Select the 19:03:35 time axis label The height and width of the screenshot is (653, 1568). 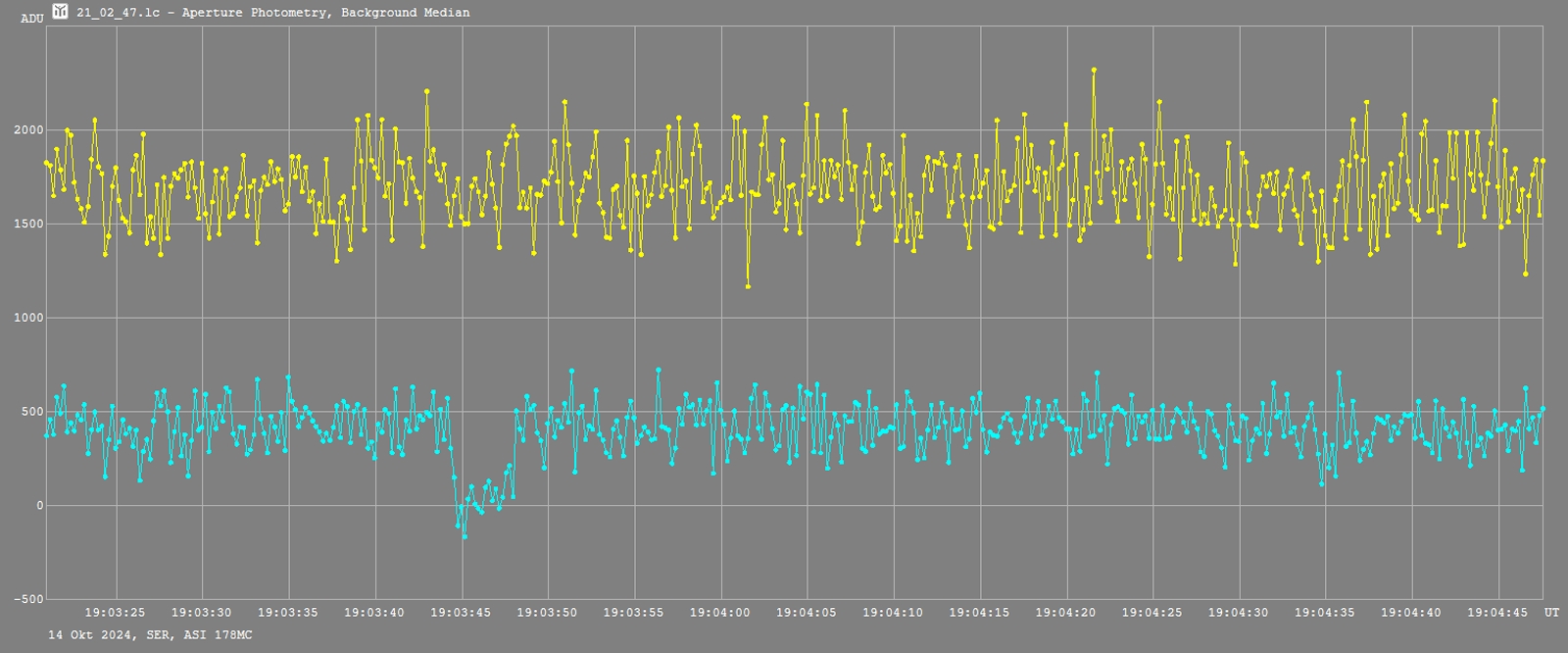(x=288, y=613)
